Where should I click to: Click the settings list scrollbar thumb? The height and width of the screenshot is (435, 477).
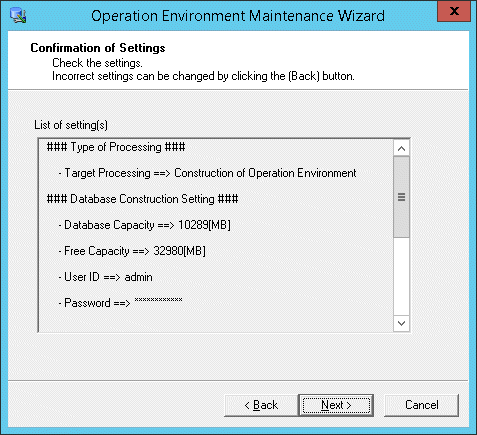click(401, 197)
